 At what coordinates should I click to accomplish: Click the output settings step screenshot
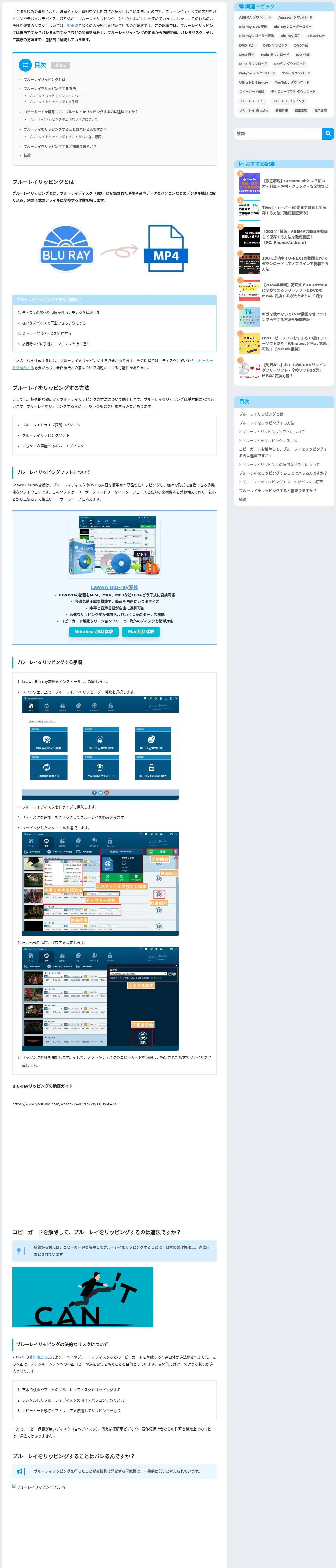click(x=101, y=998)
